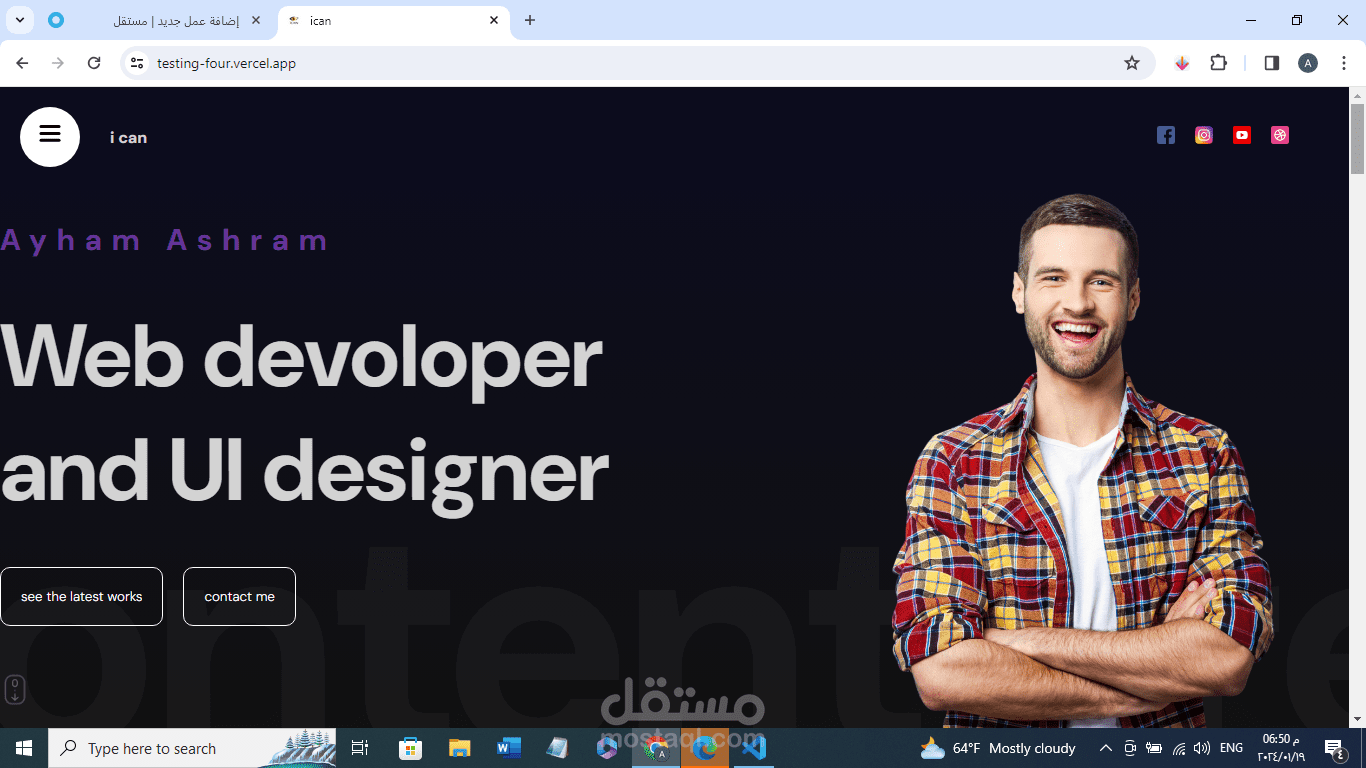Click the colorful download extension icon
This screenshot has width=1366, height=768.
[x=1182, y=63]
